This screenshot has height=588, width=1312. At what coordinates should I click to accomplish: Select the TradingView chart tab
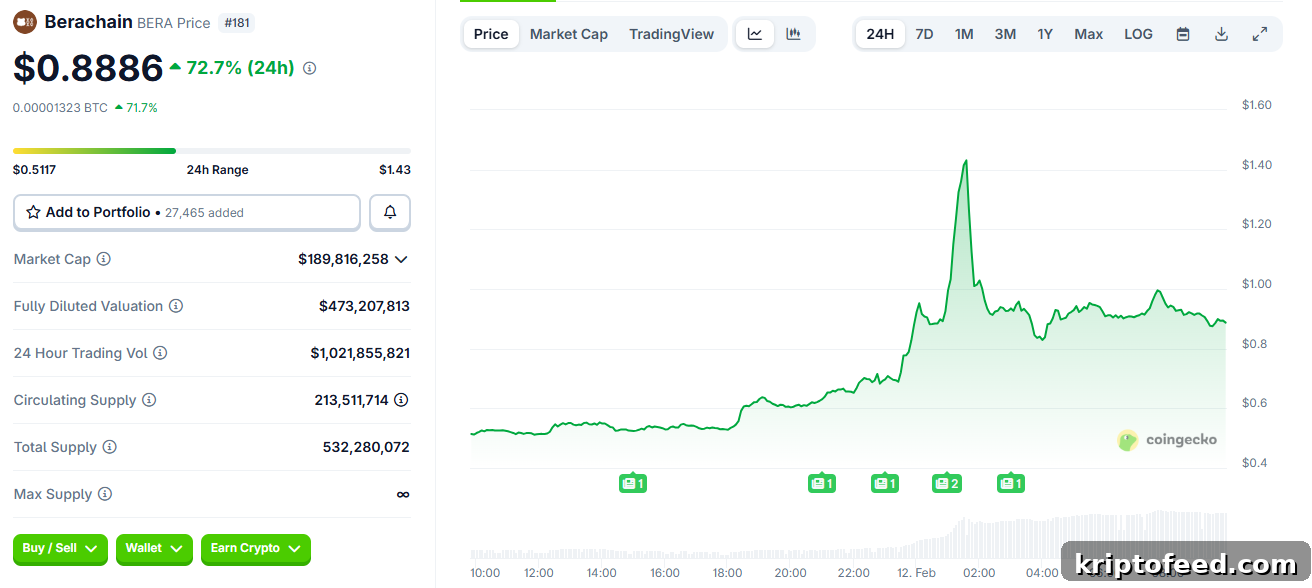coord(672,34)
